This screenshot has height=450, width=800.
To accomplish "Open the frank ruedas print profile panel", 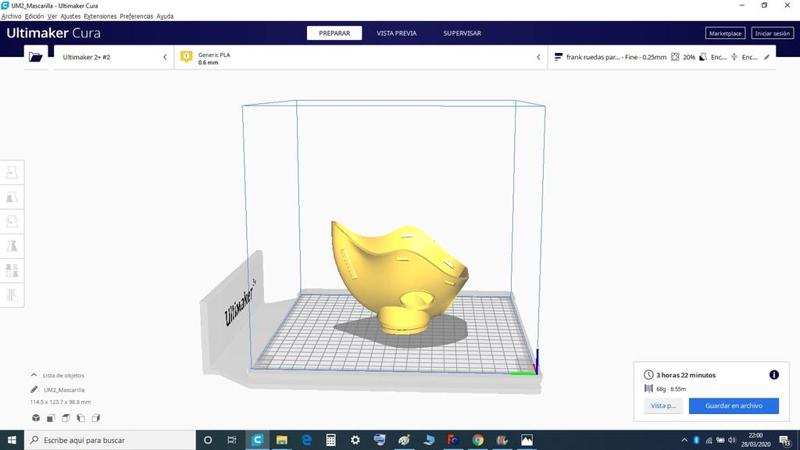I will 662,57.
